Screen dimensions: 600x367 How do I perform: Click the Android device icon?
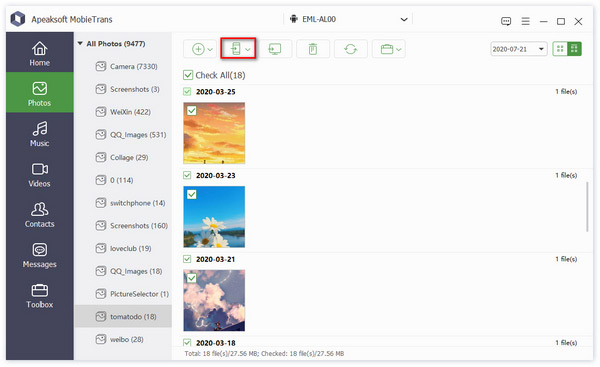pos(293,19)
